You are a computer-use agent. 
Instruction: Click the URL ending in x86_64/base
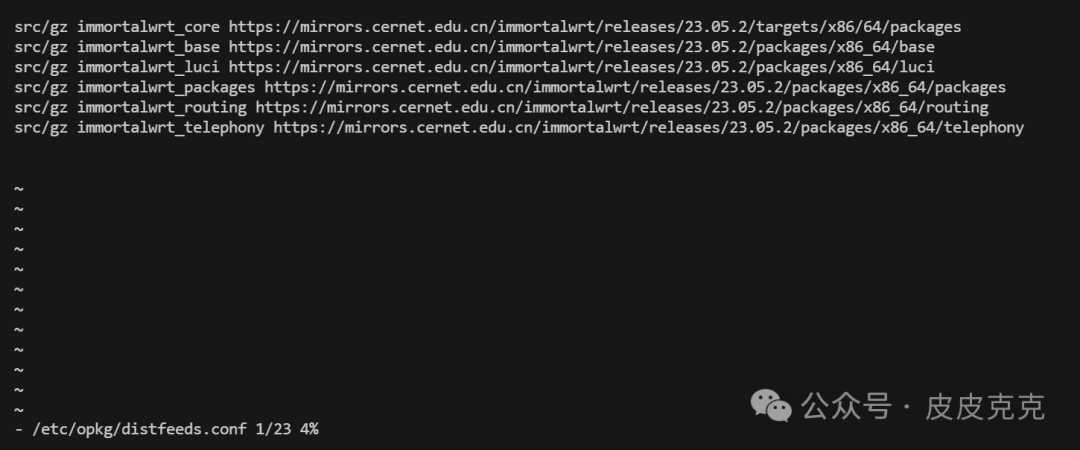click(582, 48)
